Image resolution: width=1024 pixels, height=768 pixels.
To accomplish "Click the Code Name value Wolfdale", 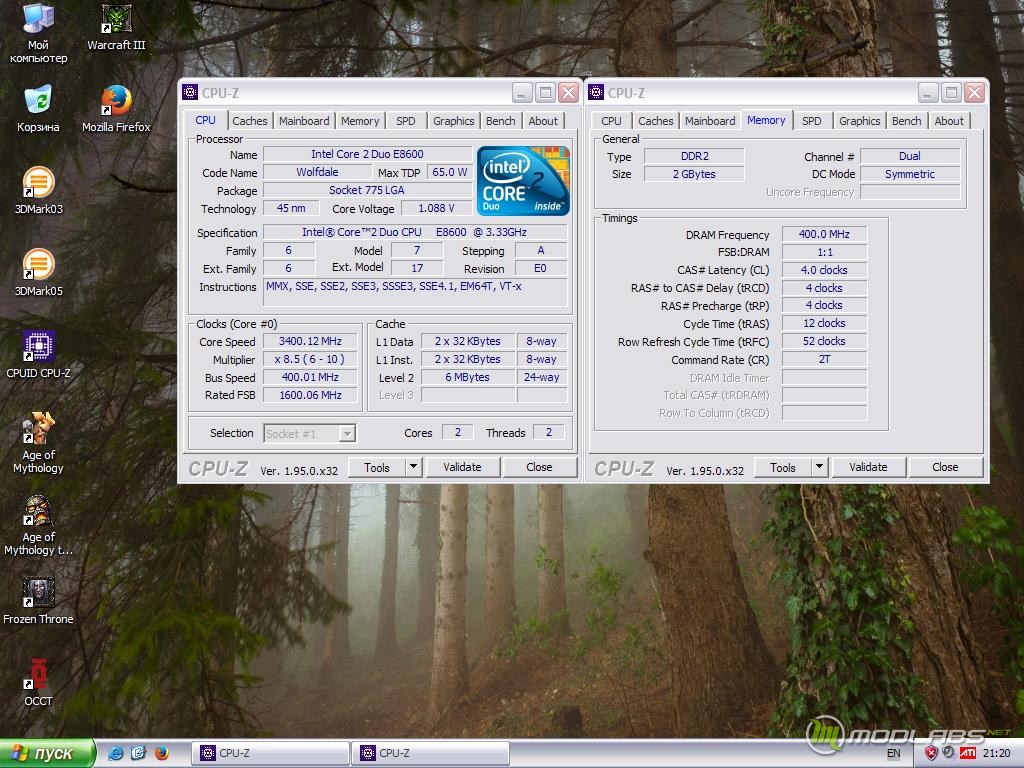I will [317, 172].
